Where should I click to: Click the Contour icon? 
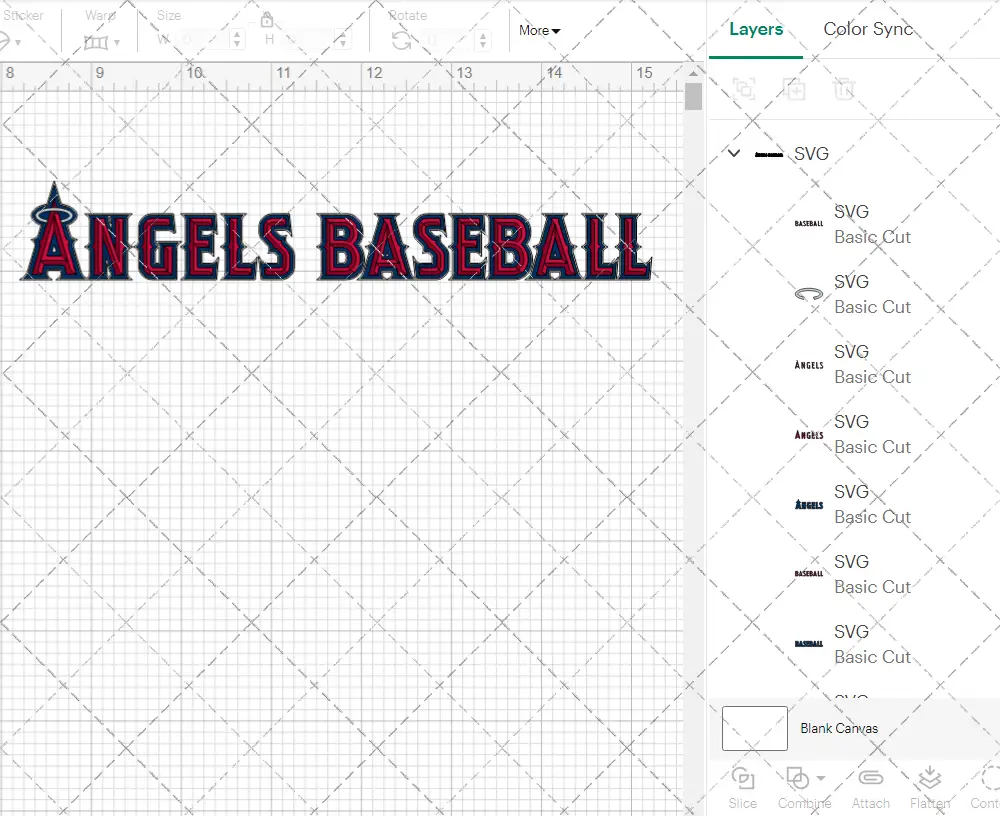pos(988,778)
